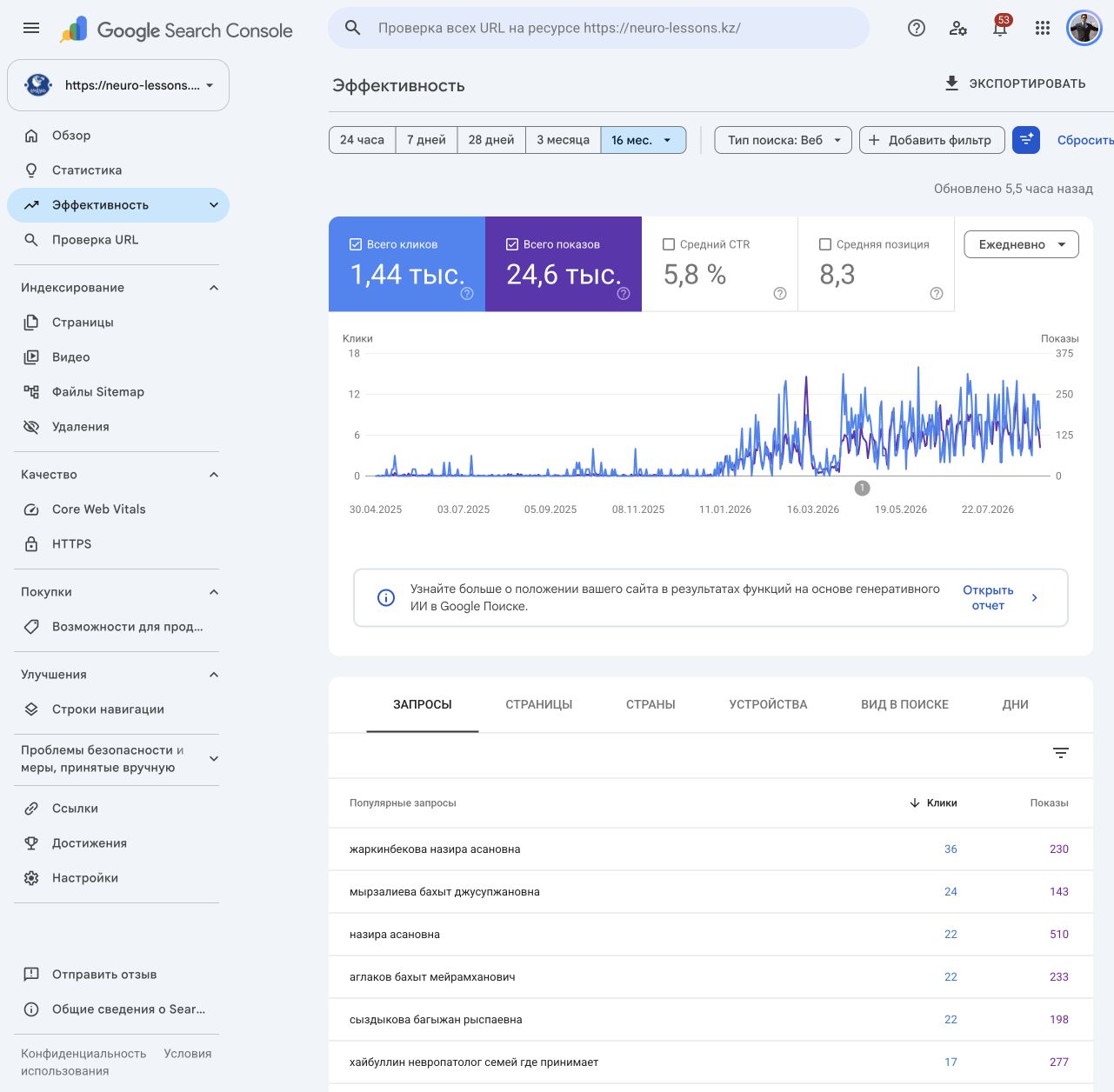Screen dimensions: 1114x1092
Task: Click Открыть отчет link
Action: (x=988, y=598)
